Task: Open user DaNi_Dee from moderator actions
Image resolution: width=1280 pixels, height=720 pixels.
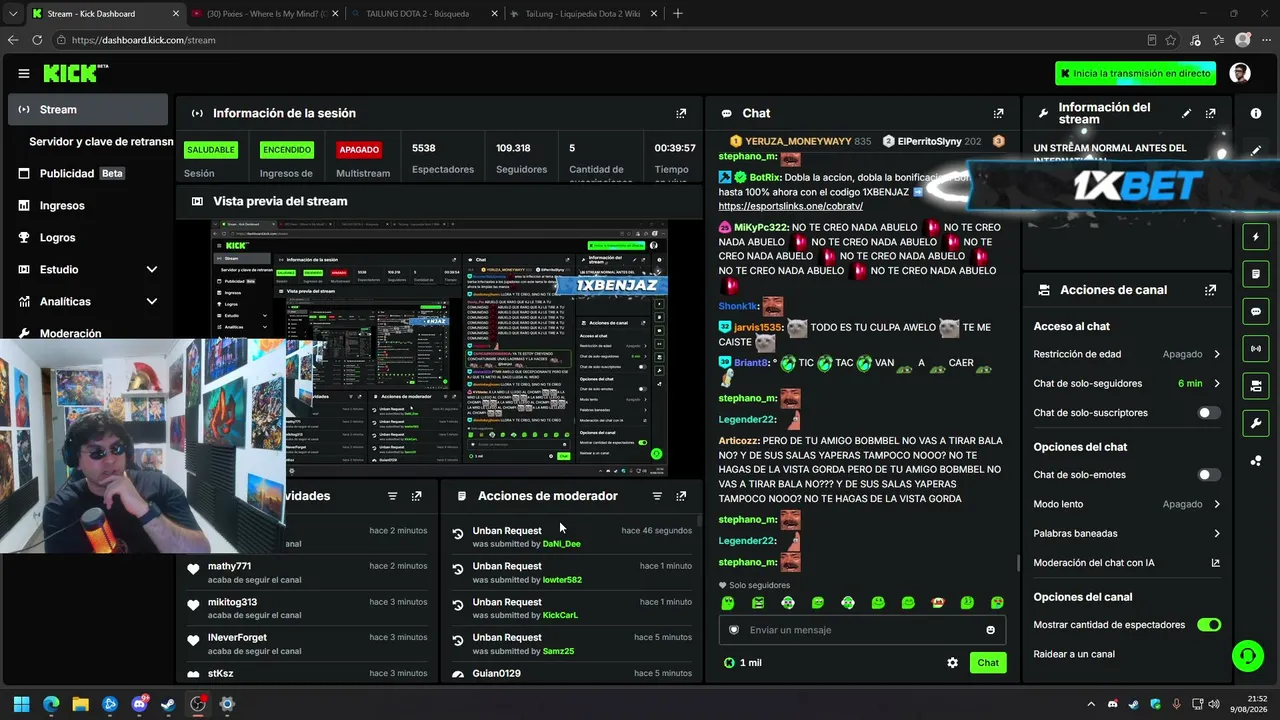Action: (x=561, y=544)
